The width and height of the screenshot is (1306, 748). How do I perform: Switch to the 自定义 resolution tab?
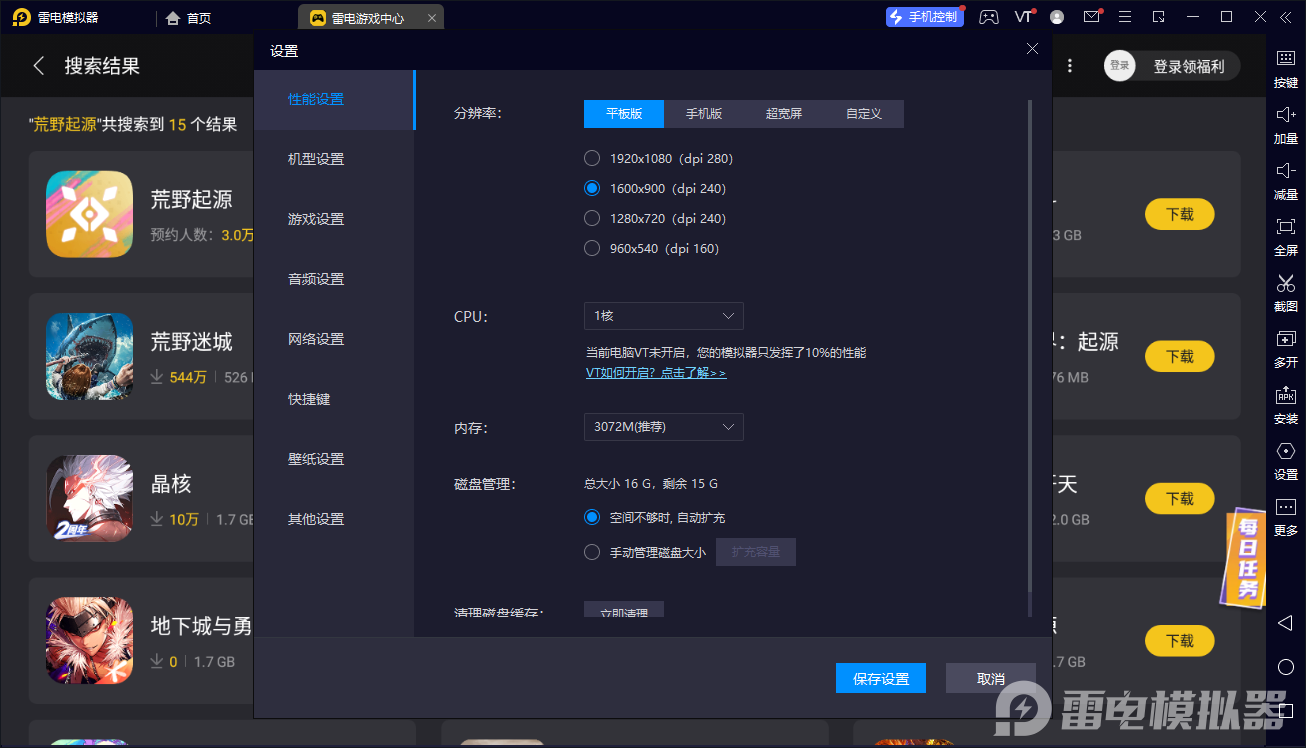pos(864,114)
